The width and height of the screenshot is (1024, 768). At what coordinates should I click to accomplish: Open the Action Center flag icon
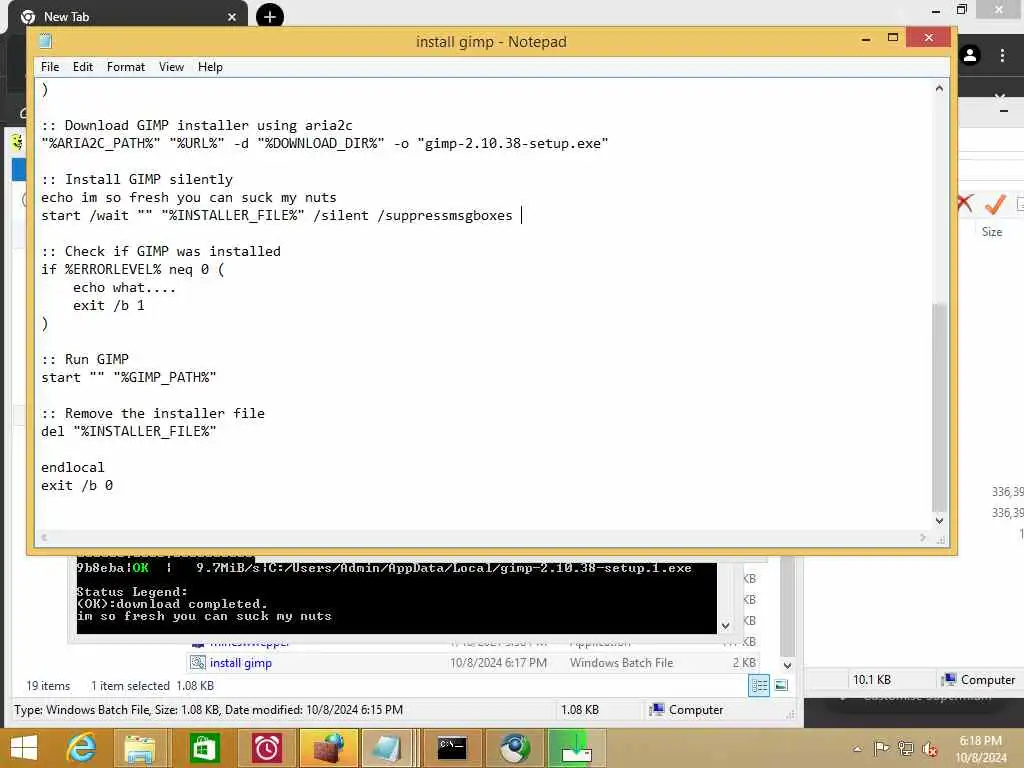881,748
